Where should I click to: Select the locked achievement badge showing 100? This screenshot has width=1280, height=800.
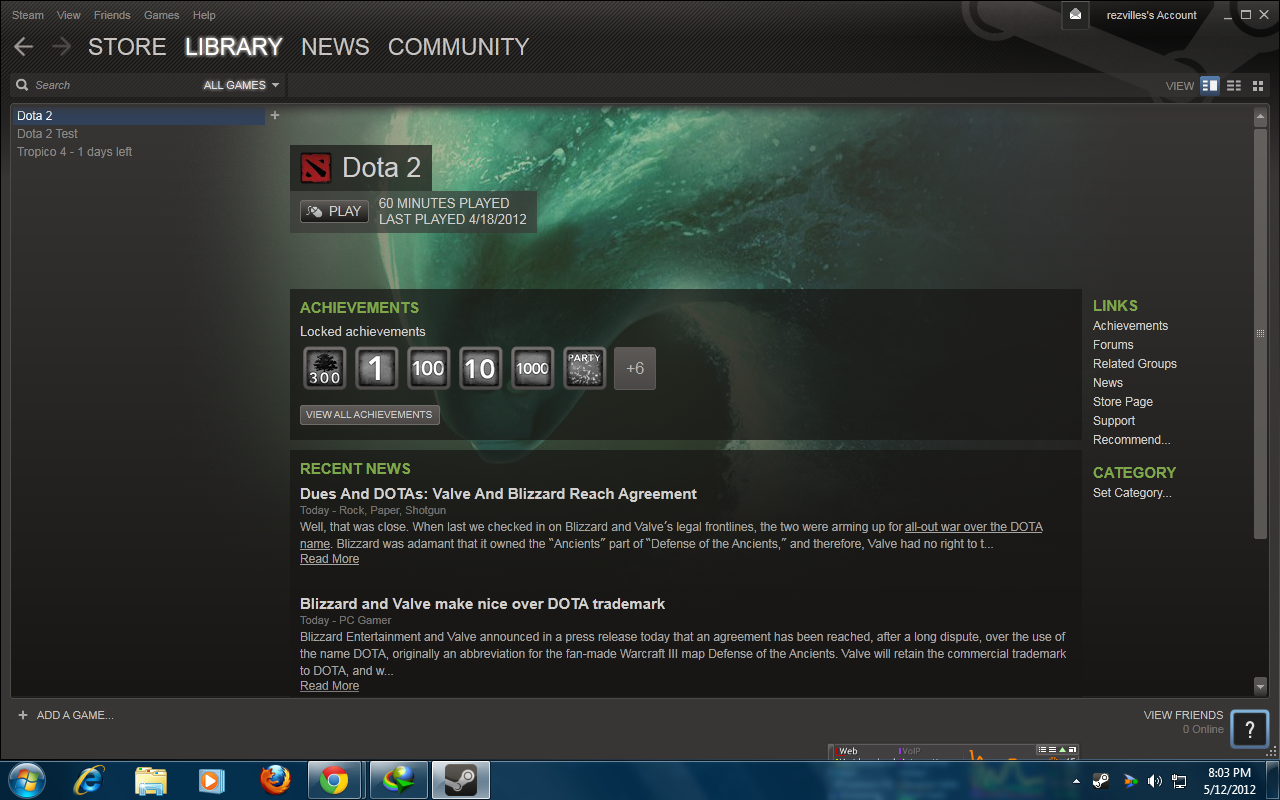[428, 368]
